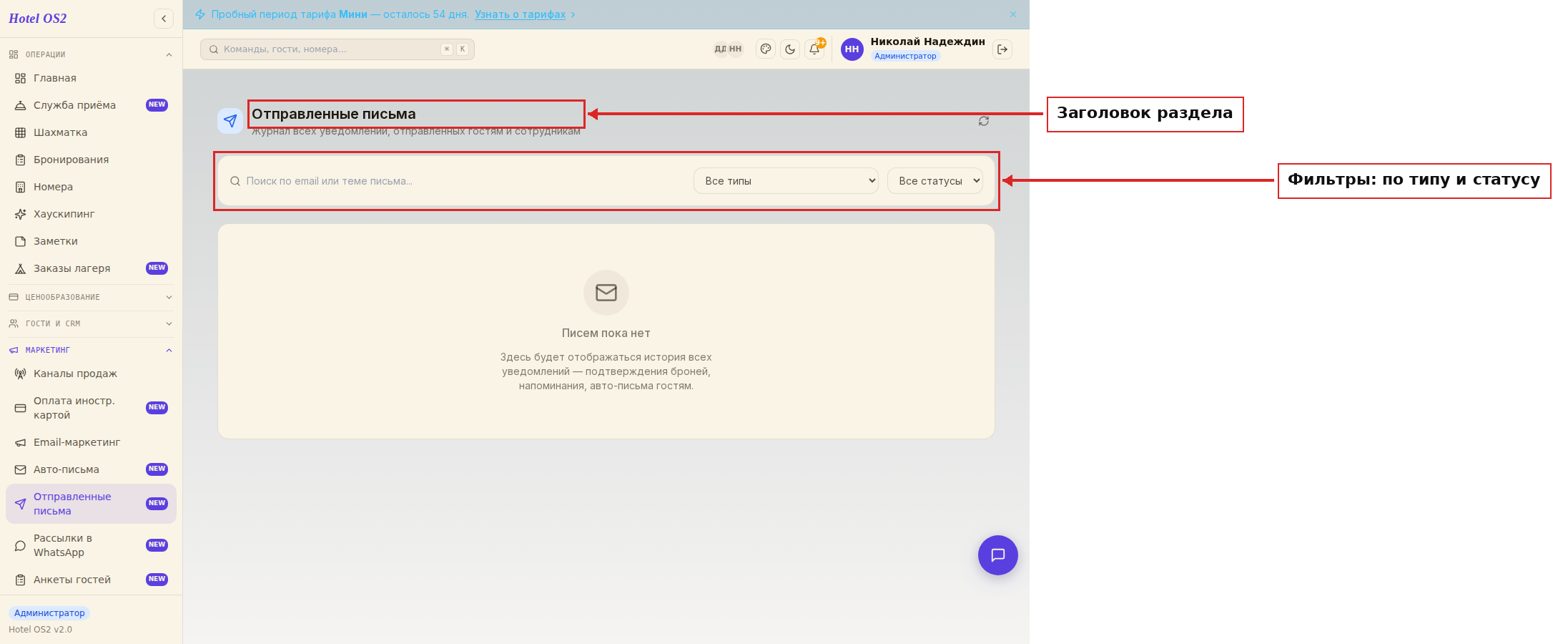Click the logout icon next to profile
The image size is (1568, 644).
click(x=1002, y=49)
